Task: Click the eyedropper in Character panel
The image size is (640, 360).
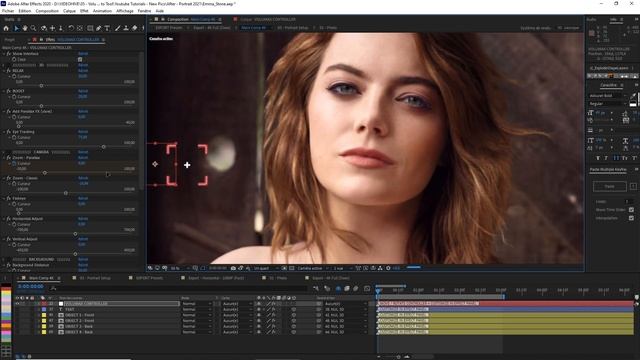Action: [x=633, y=96]
